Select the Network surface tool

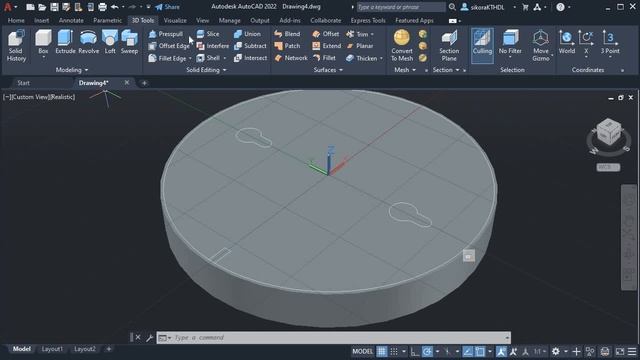[291, 58]
